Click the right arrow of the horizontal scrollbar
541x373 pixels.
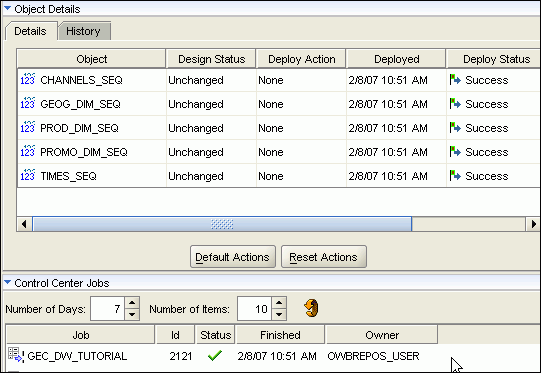pos(533,224)
